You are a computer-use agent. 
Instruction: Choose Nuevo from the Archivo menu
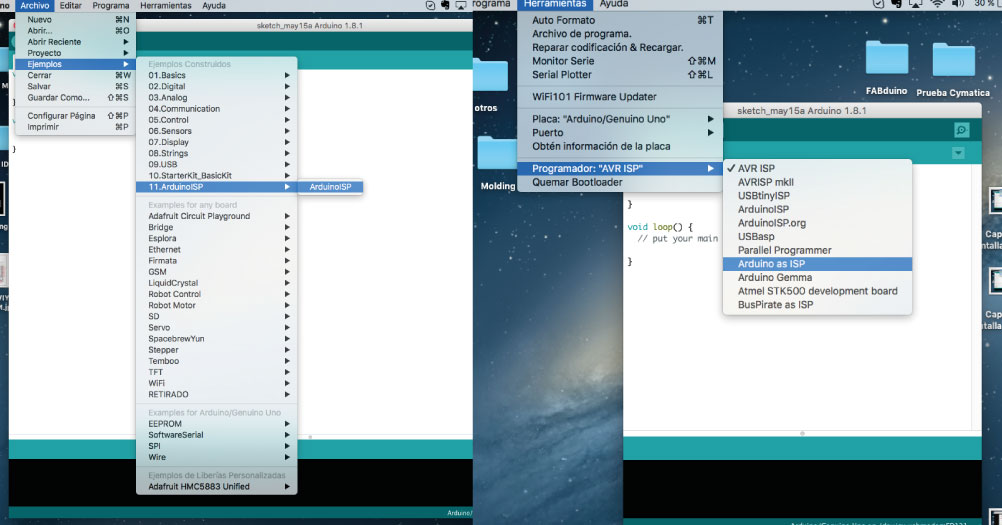pos(75,20)
